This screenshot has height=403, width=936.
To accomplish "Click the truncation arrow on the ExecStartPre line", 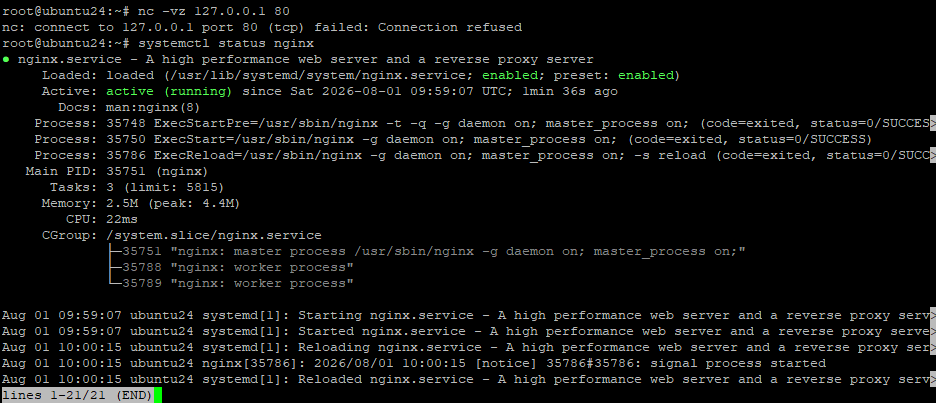I will (932, 124).
